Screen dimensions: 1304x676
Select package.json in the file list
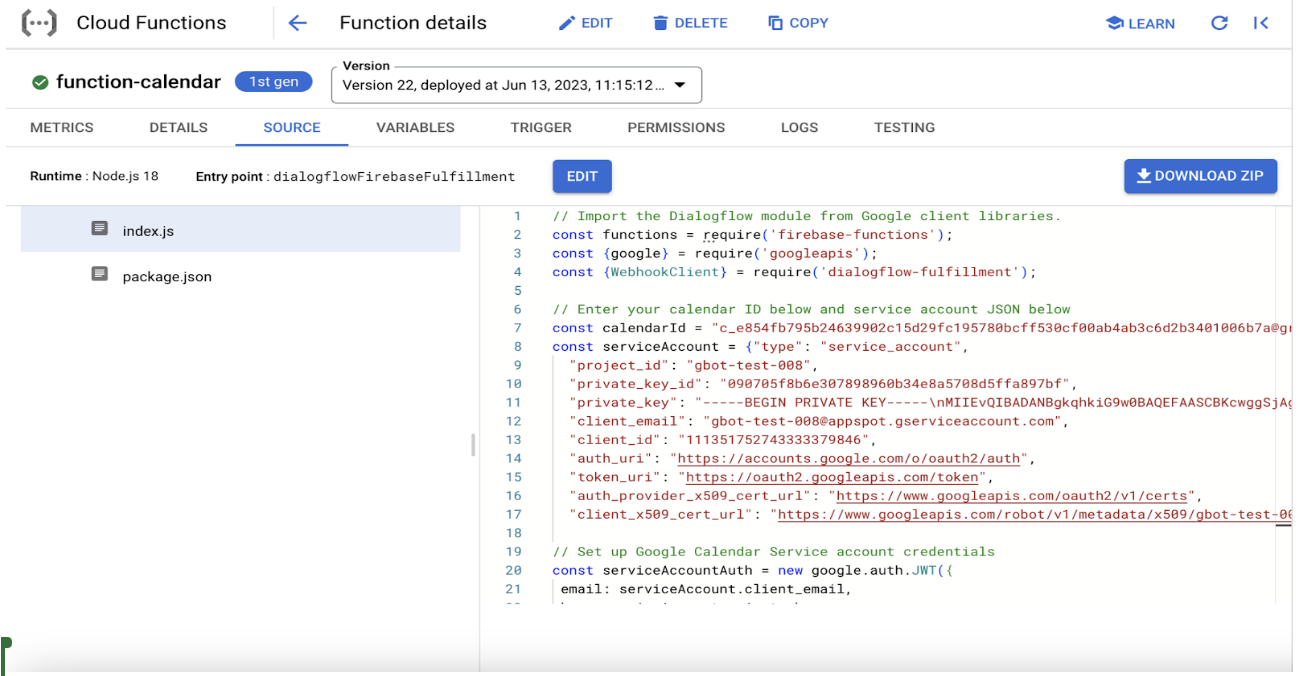point(240,277)
